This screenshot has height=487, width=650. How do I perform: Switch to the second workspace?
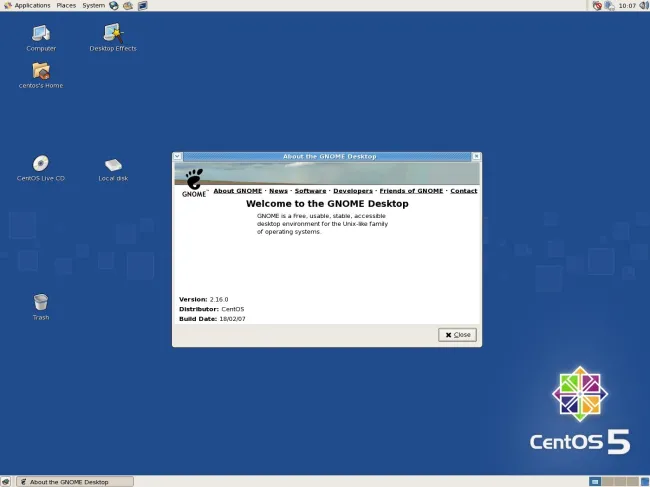point(608,482)
